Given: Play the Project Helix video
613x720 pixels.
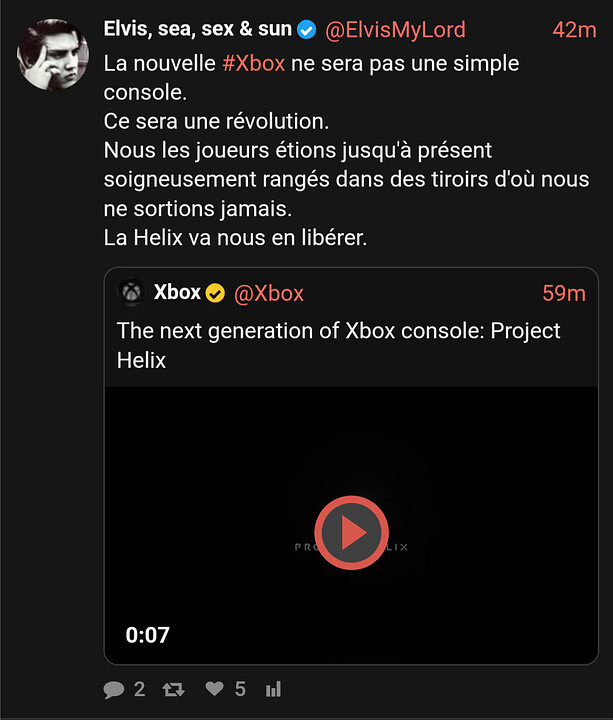Looking at the screenshot, I should [x=351, y=533].
